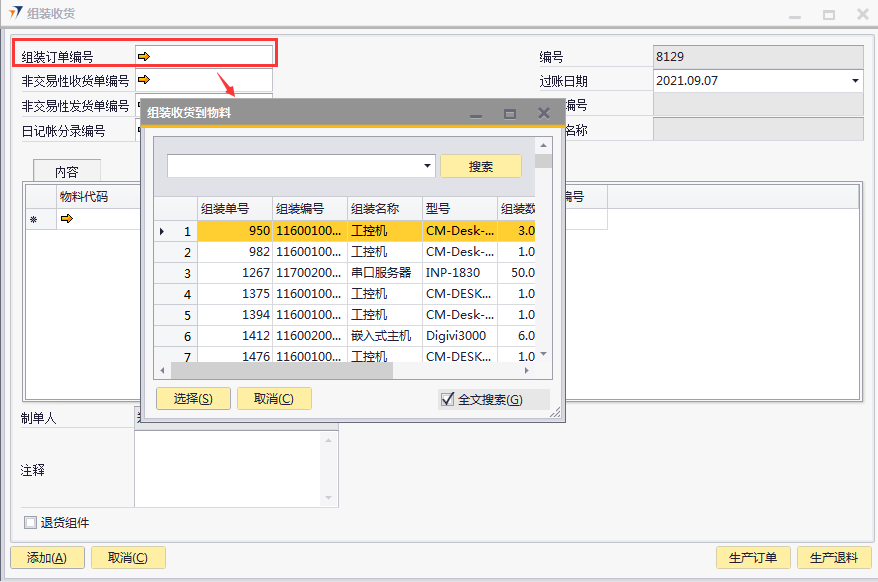Click the orange arrow in 物料代码 row
Viewport: 878px width, 582px height.
[67, 219]
